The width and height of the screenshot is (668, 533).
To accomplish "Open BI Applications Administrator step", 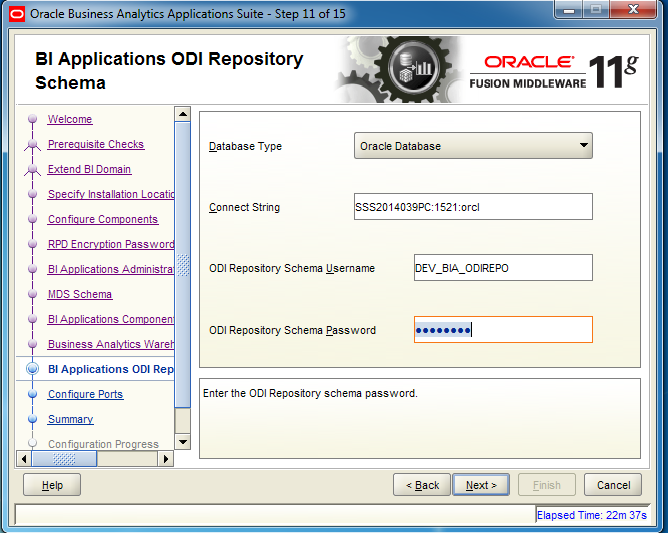I will coord(111,269).
